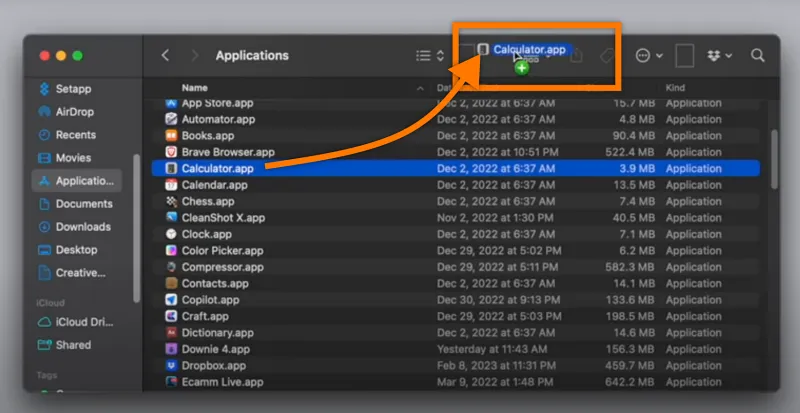Select the Brave Browser.app file name
Image resolution: width=800 pixels, height=413 pixels.
point(228,152)
